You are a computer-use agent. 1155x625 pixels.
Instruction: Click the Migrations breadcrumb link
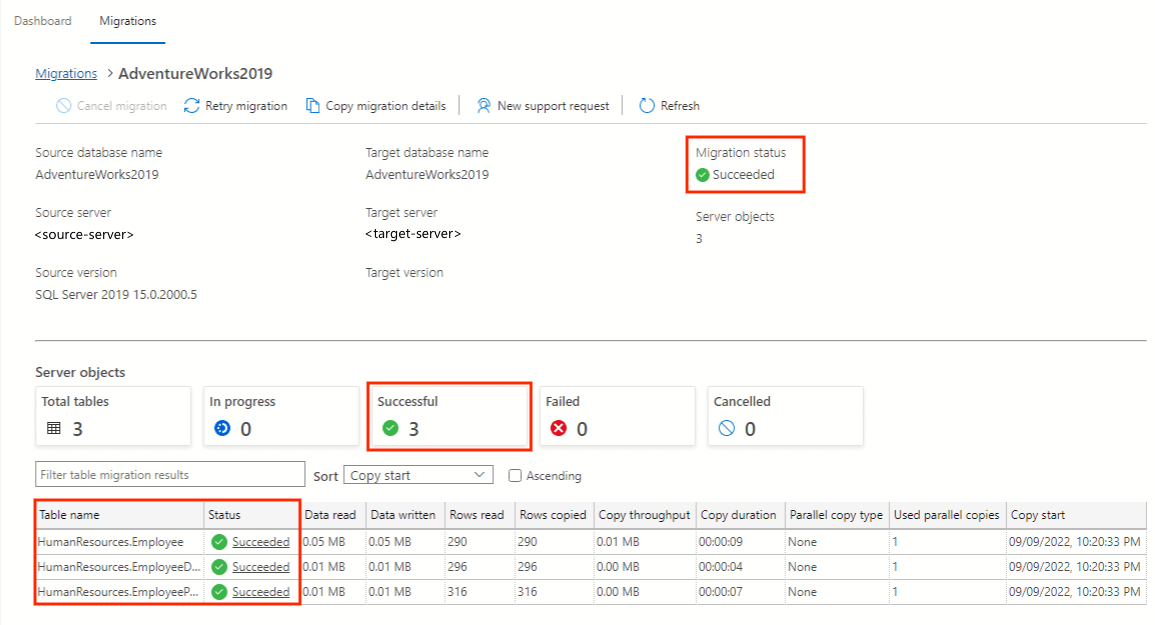point(66,73)
